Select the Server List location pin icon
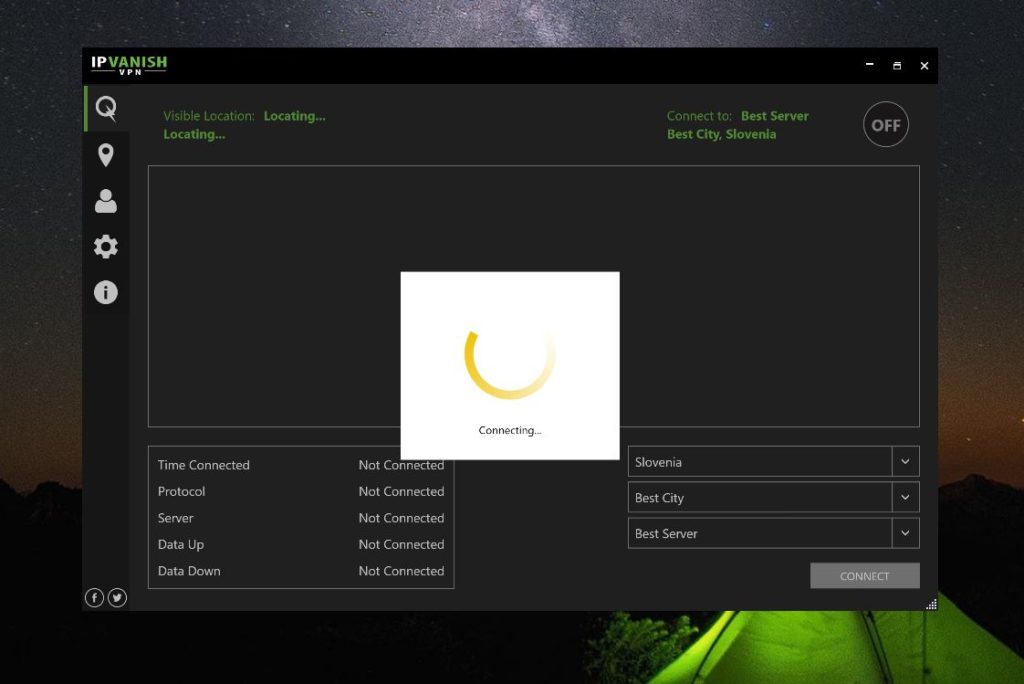Viewport: 1024px width, 684px height. pyautogui.click(x=106, y=155)
